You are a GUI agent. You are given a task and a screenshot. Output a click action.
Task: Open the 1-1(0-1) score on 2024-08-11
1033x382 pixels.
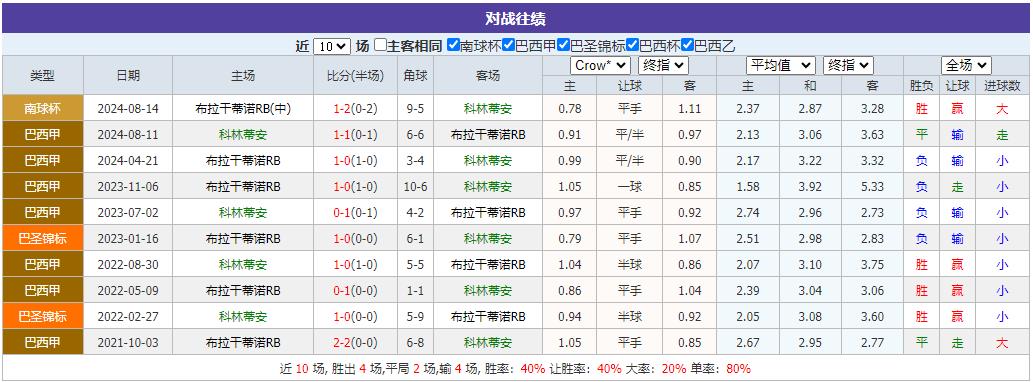coord(355,134)
